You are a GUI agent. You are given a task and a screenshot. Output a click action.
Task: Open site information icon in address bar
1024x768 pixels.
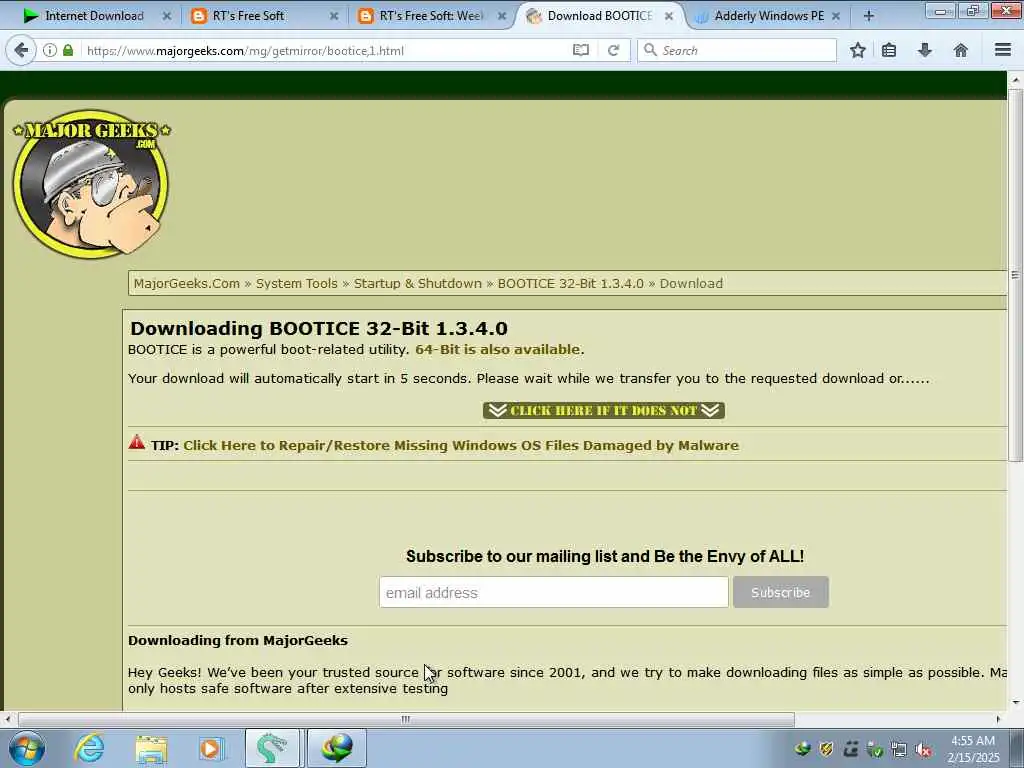(x=50, y=50)
